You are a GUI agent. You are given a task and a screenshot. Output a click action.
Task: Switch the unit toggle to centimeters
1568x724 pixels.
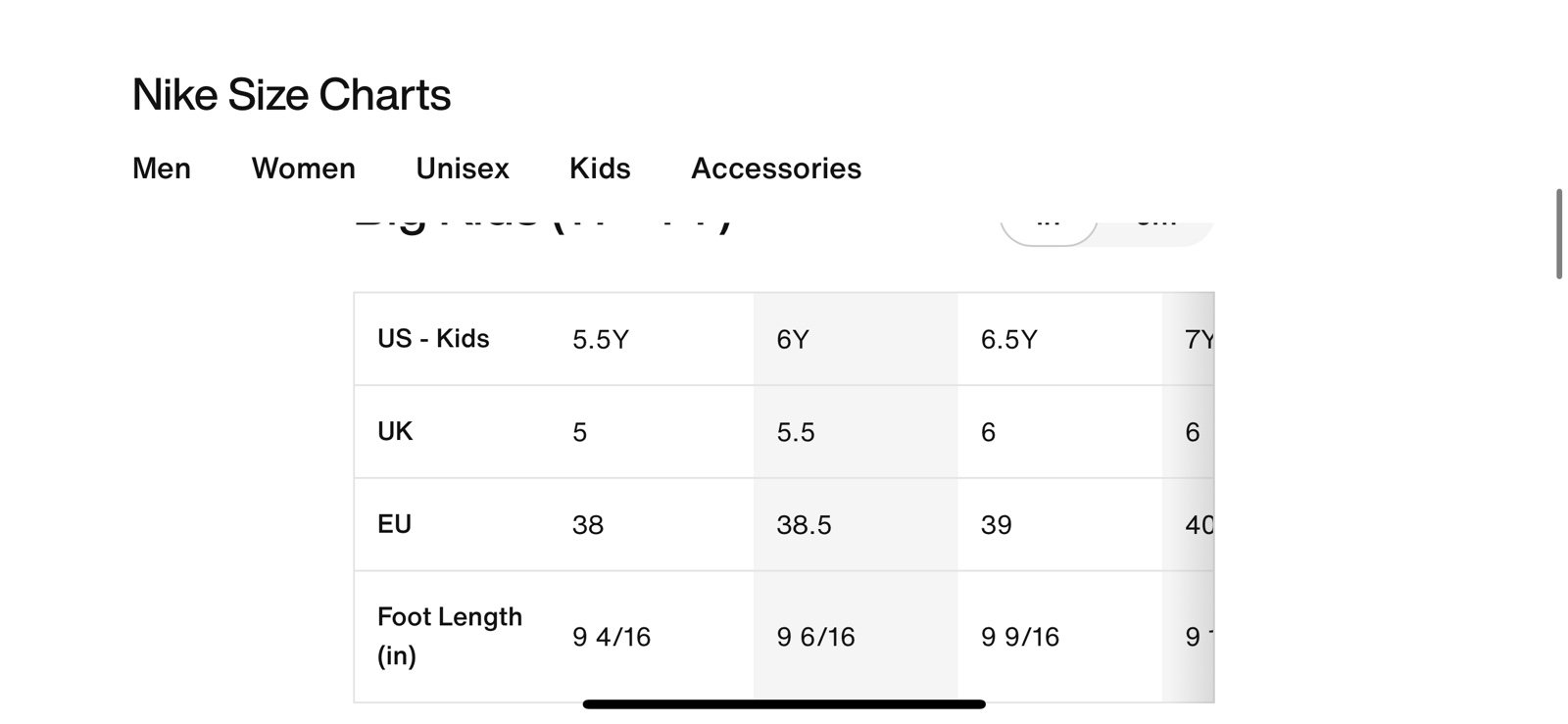[x=1156, y=229]
